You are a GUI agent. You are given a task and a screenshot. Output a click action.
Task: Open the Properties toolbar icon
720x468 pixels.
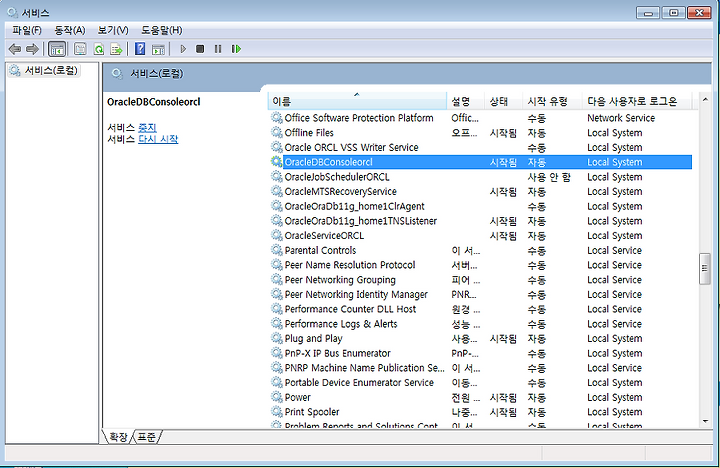pyautogui.click(x=80, y=49)
